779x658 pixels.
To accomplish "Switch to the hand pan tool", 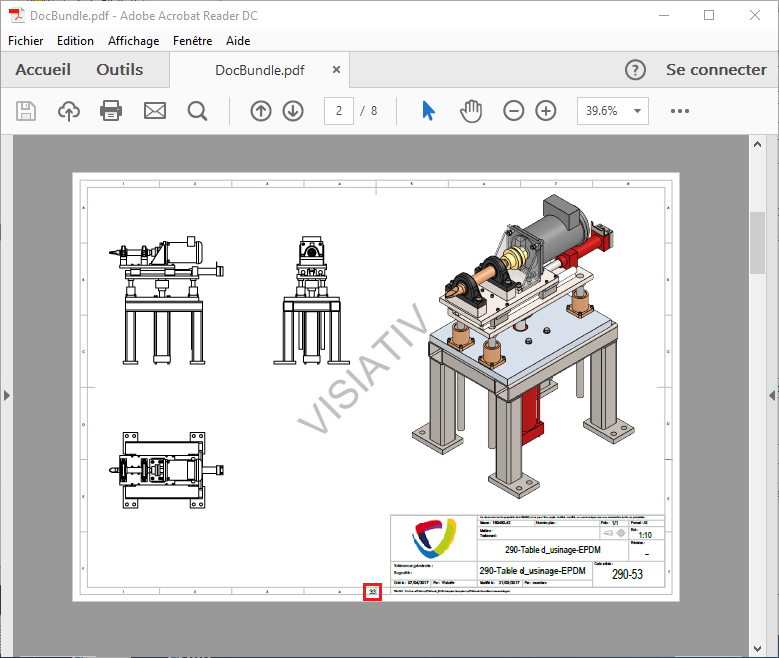I will click(x=471, y=111).
